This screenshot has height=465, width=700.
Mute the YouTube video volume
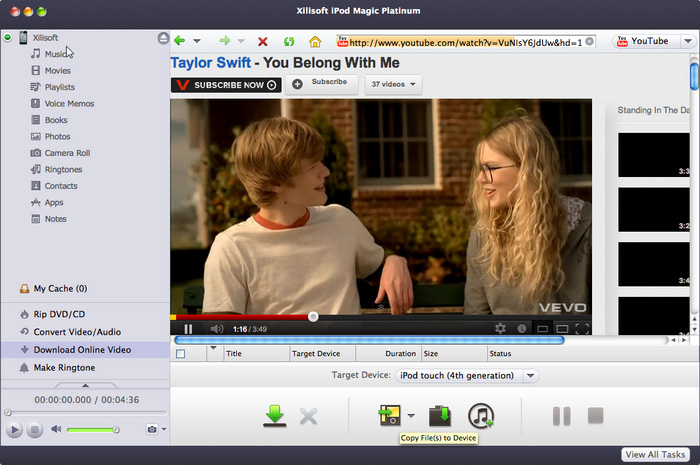point(215,328)
